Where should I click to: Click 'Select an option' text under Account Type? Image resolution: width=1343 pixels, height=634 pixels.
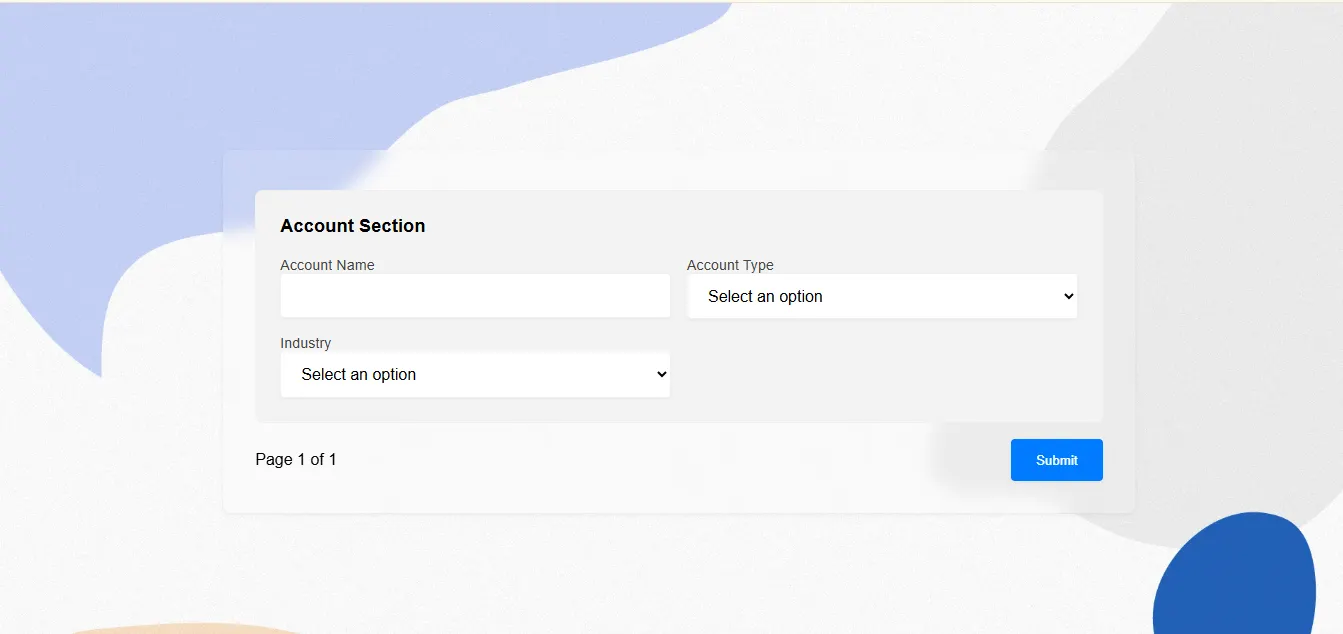click(765, 296)
